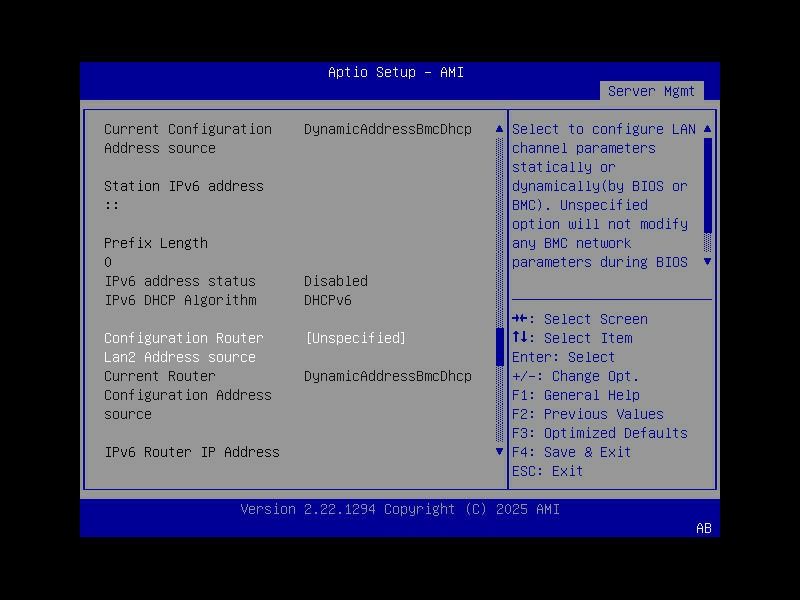The image size is (800, 600).
Task: Toggle IPv6 address status from Disabled
Action: tap(336, 281)
